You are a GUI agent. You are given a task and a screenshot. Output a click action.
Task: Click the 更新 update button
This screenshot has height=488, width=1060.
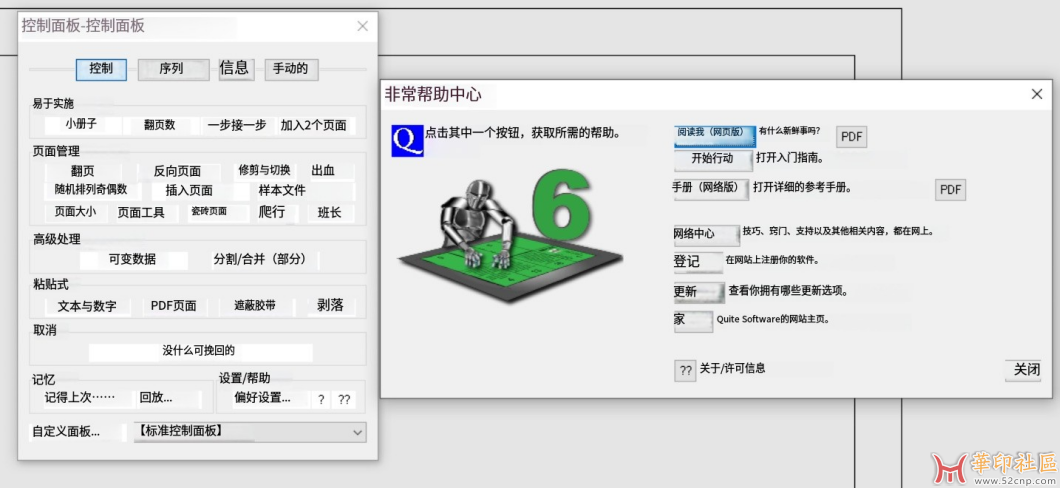pyautogui.click(x=698, y=292)
